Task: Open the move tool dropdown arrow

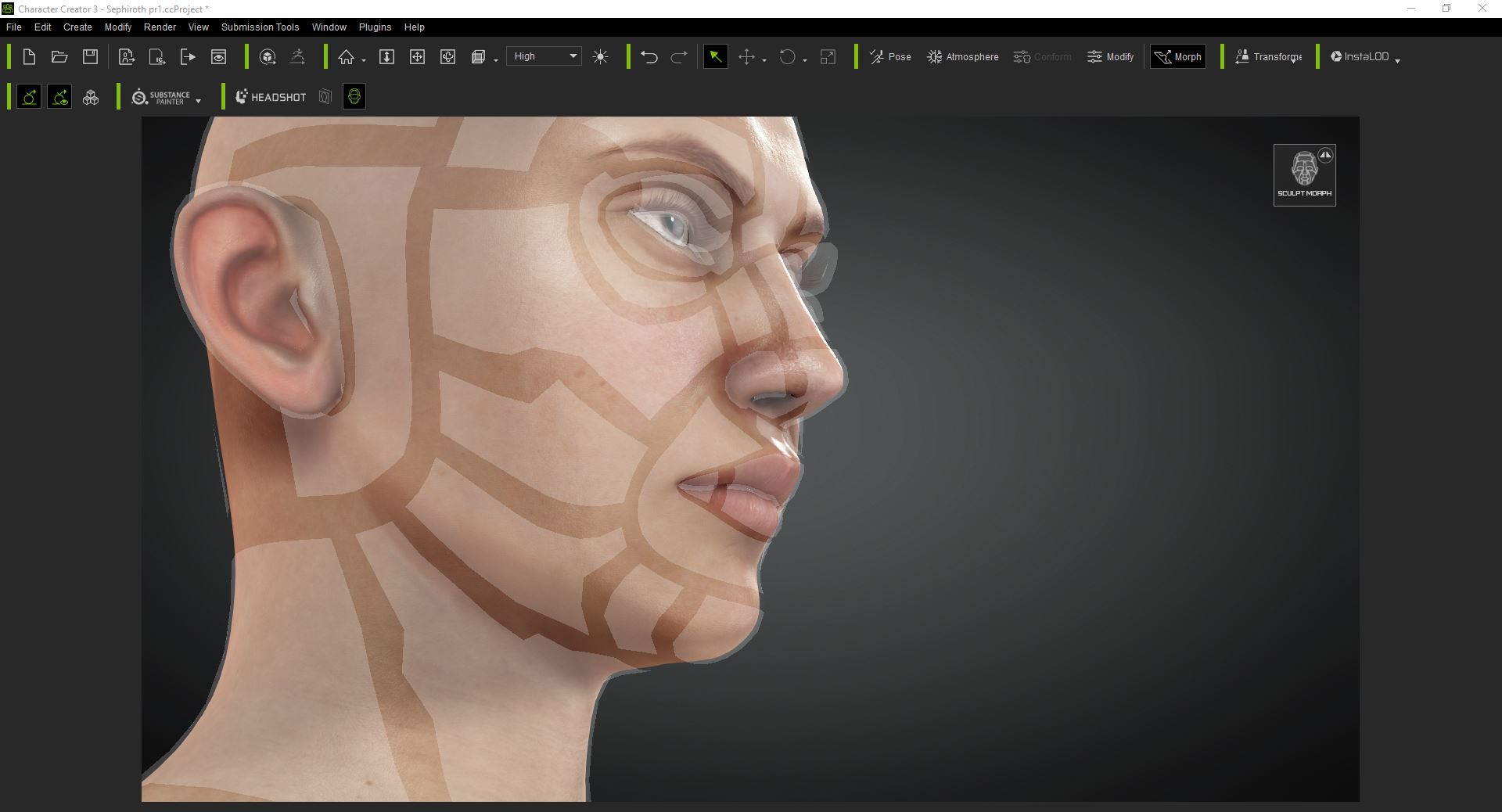Action: point(764,60)
